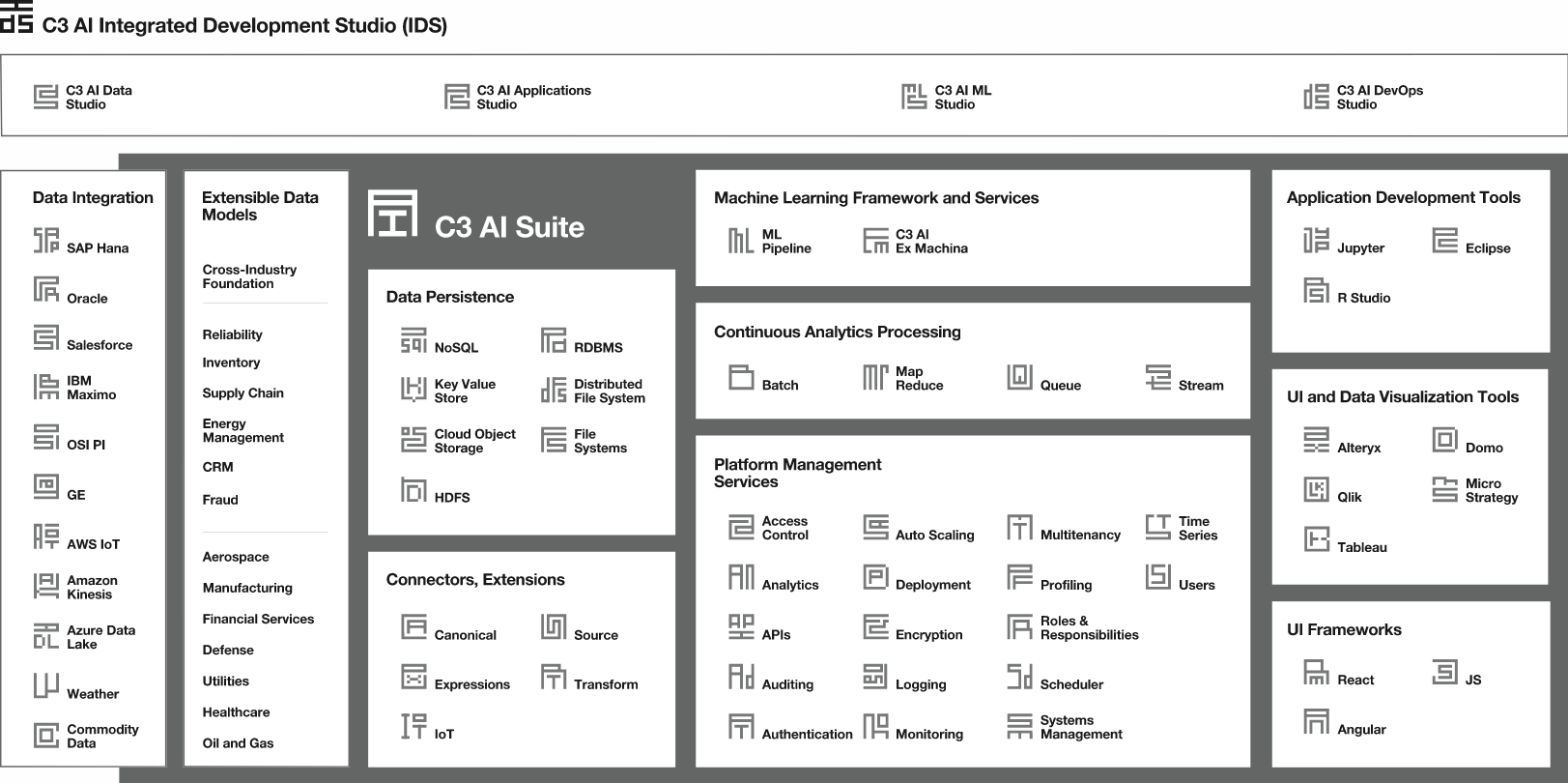Screen dimensions: 1568x783
Task: Open C3 AI Data Studio
Action: point(83,97)
